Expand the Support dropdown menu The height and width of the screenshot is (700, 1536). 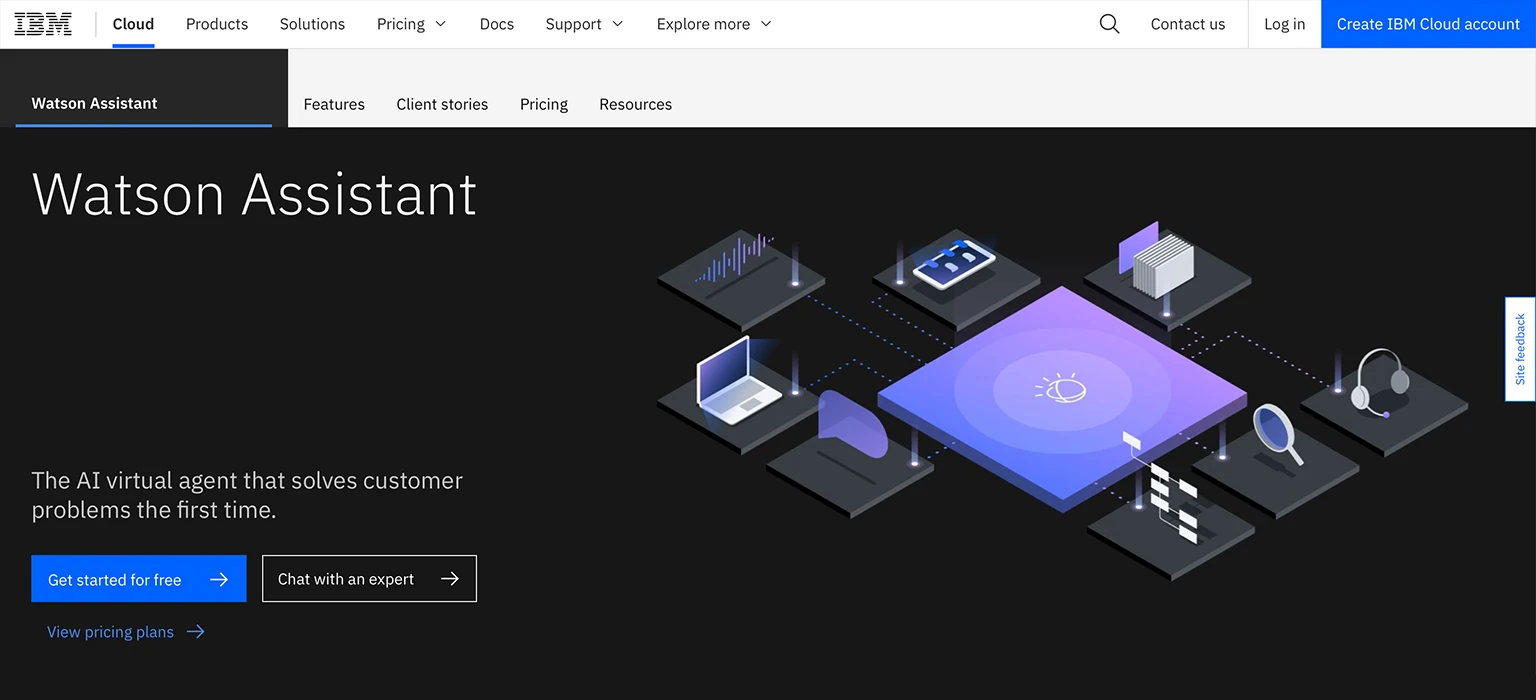coord(584,24)
